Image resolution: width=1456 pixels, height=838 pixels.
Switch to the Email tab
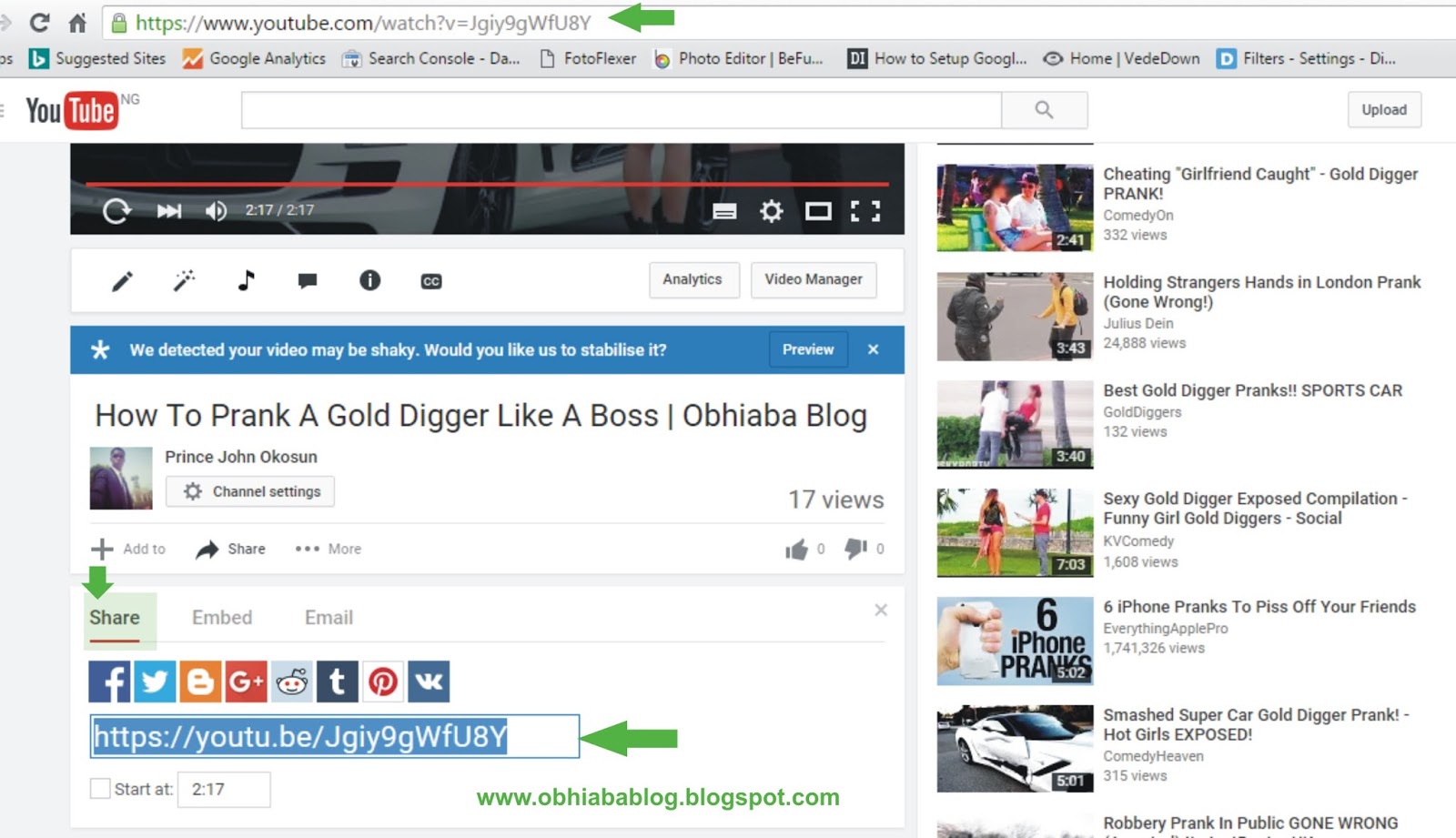[329, 618]
